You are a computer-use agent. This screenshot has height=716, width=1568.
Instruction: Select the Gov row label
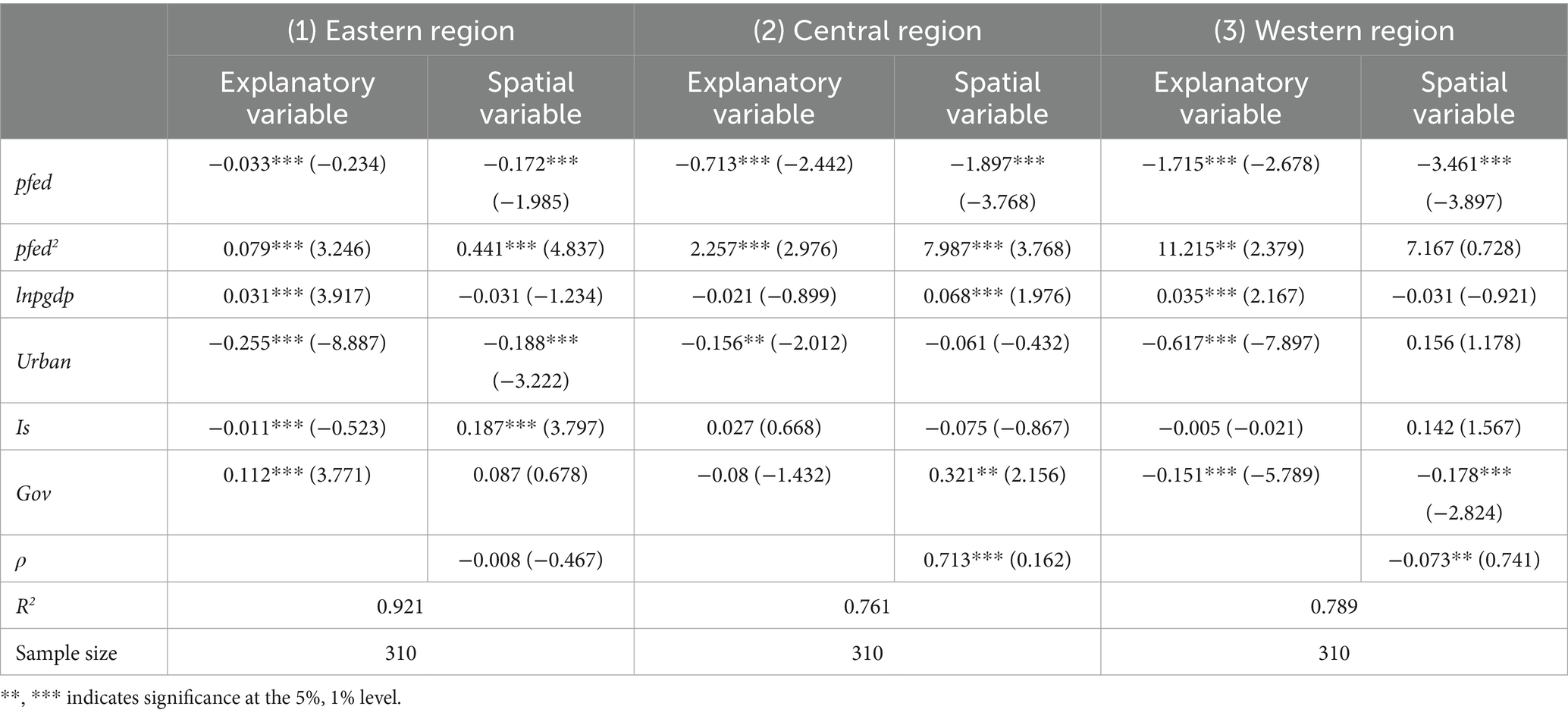click(33, 494)
